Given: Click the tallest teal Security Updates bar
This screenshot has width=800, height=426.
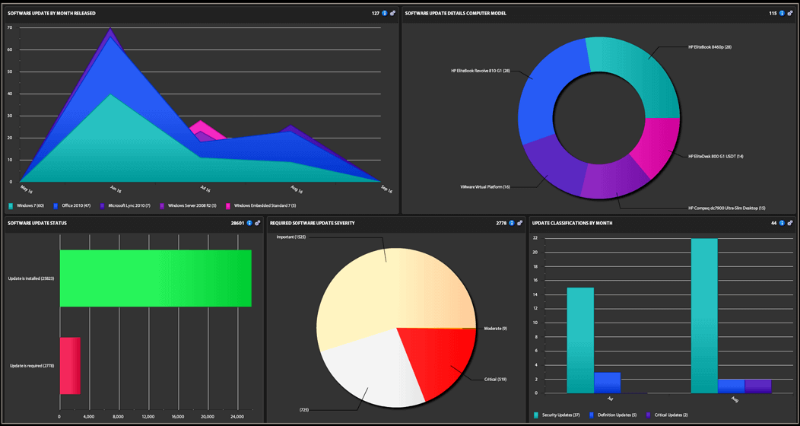Looking at the screenshot, I should pyautogui.click(x=704, y=316).
